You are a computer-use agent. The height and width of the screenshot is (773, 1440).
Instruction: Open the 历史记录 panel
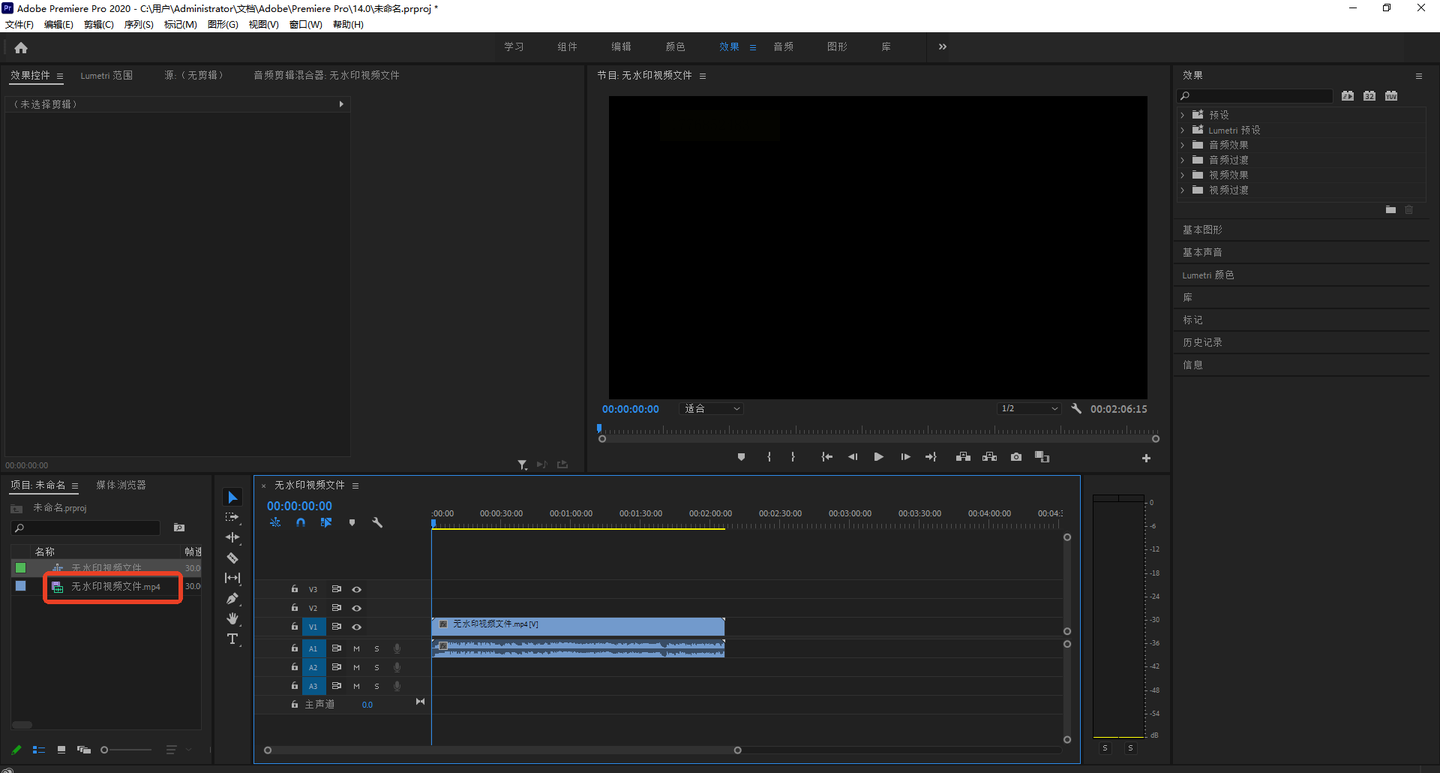pos(1202,342)
